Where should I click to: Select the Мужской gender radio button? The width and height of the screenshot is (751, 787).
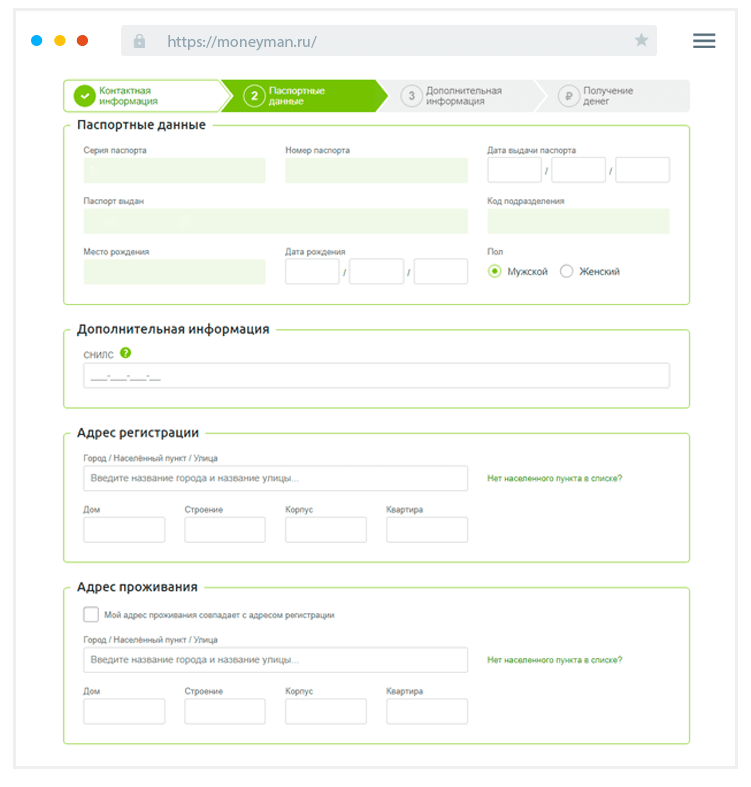click(x=494, y=271)
